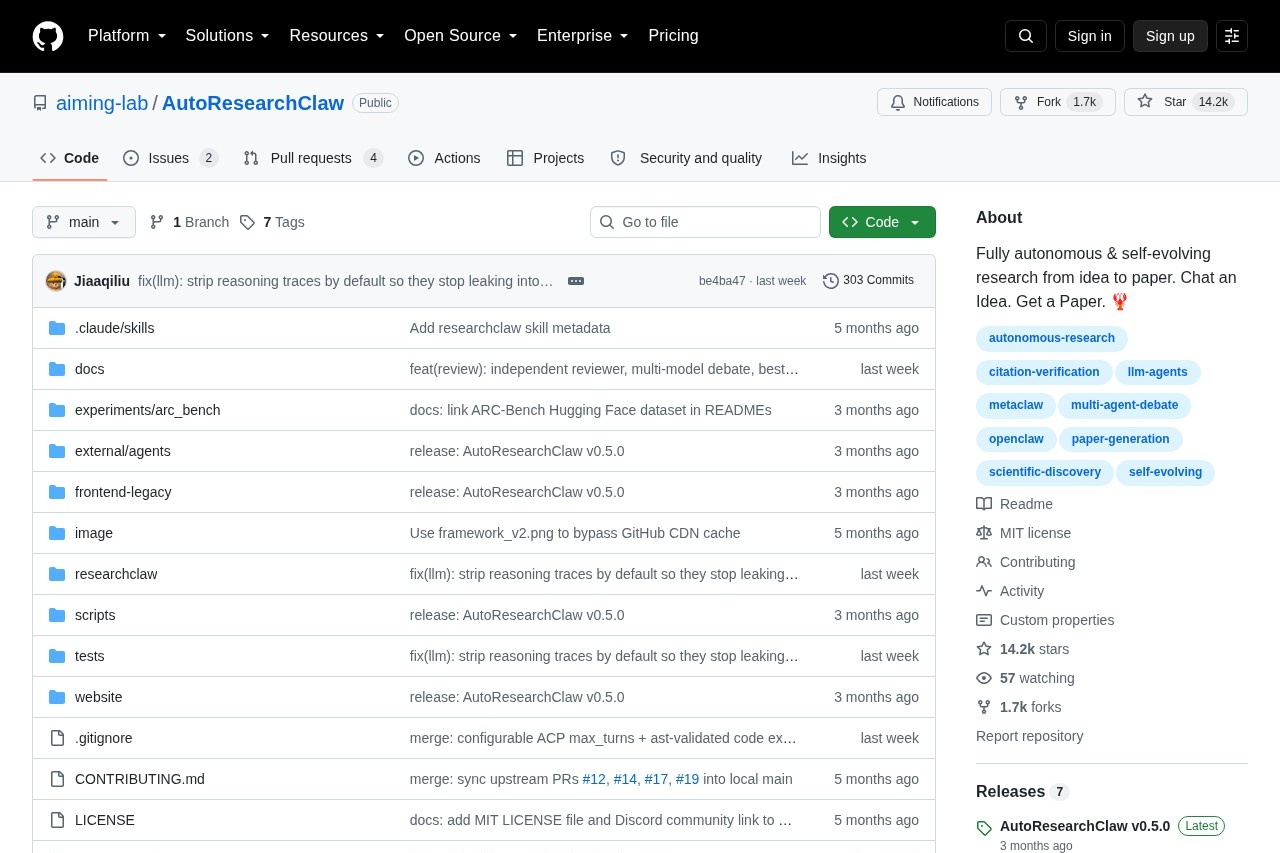Viewport: 1280px width, 853px height.
Task: Click the pulse icon next to Activity
Action: (984, 591)
